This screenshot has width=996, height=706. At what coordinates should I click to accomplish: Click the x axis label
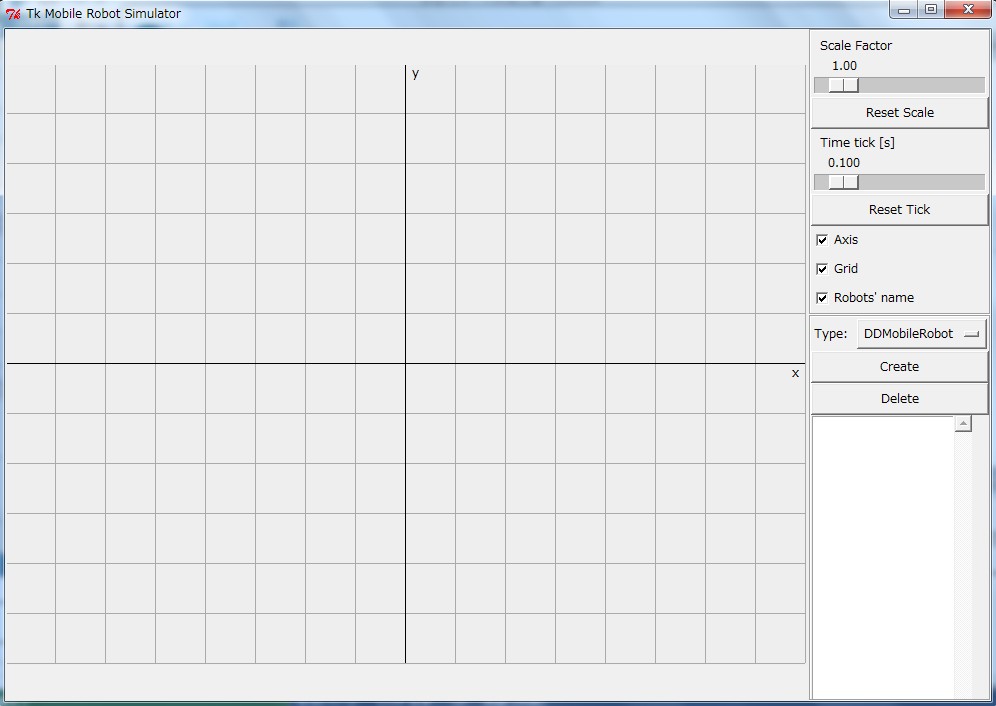795,374
